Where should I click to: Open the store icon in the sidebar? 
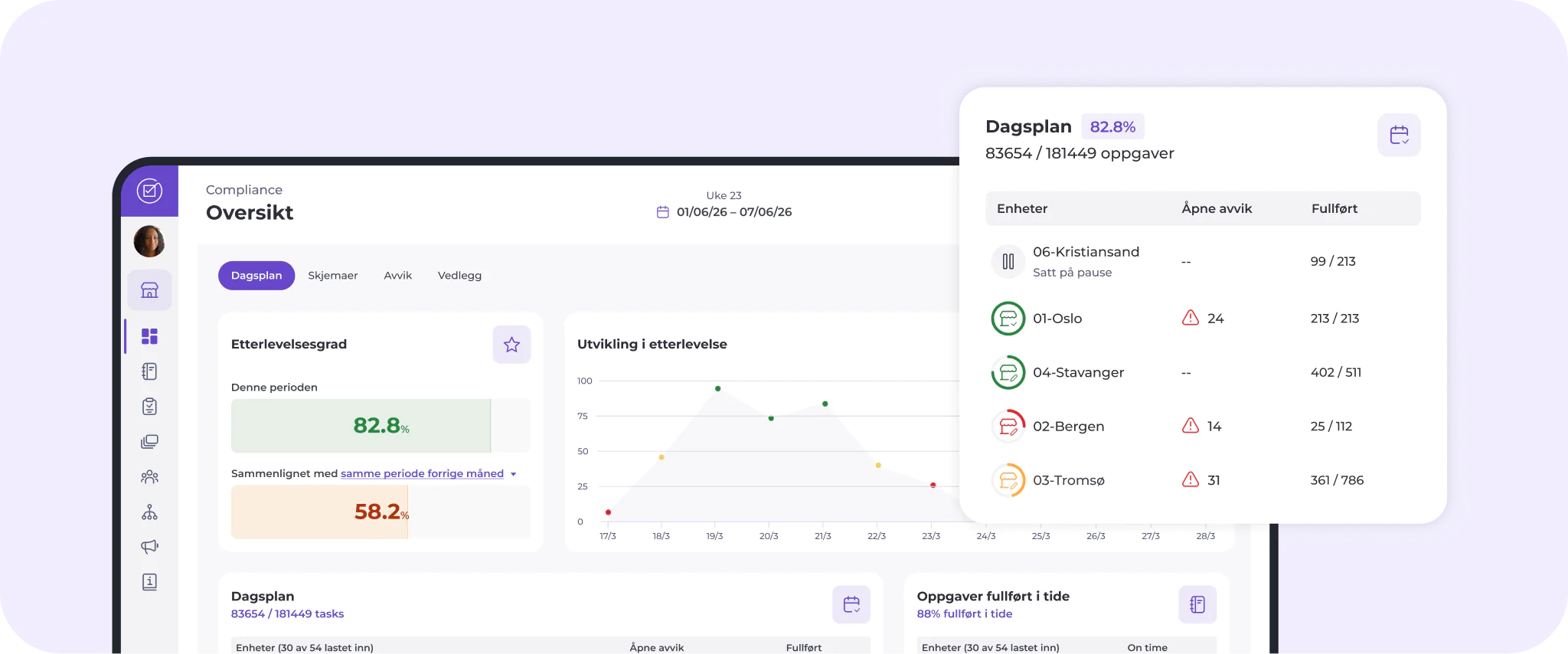pyautogui.click(x=149, y=290)
